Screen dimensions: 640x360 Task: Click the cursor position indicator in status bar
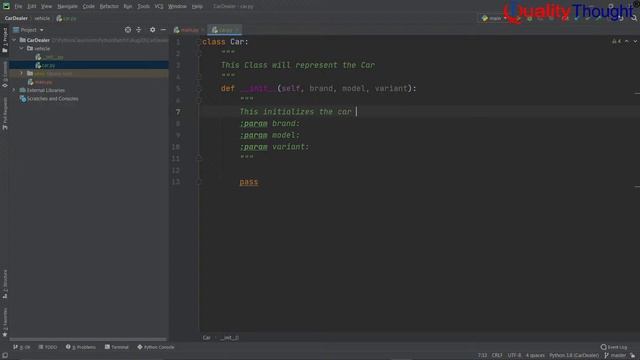482,356
